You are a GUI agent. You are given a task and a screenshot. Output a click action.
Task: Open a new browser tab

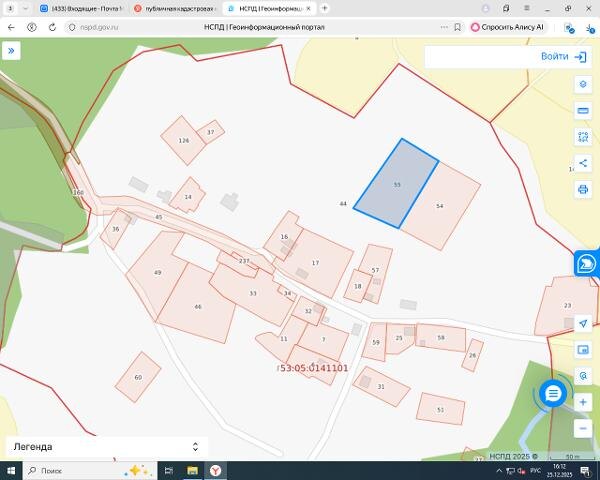coord(324,8)
